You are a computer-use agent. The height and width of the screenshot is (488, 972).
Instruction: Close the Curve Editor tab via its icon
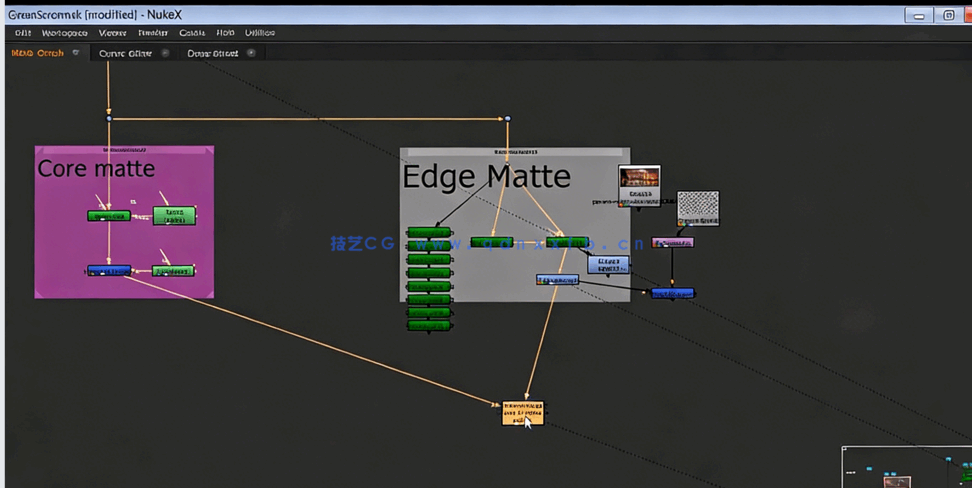click(x=165, y=53)
